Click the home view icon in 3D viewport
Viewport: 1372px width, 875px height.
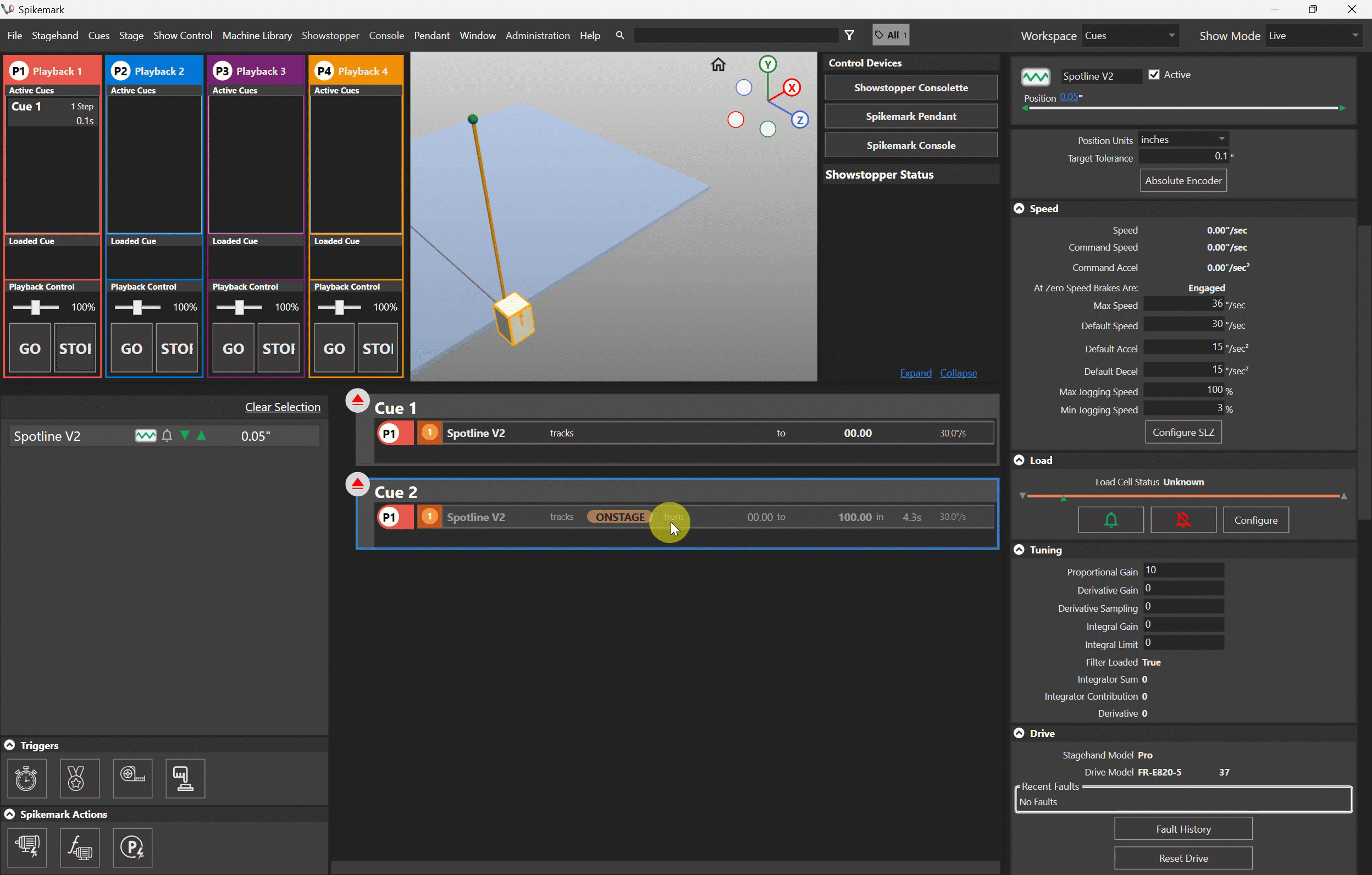tap(718, 65)
